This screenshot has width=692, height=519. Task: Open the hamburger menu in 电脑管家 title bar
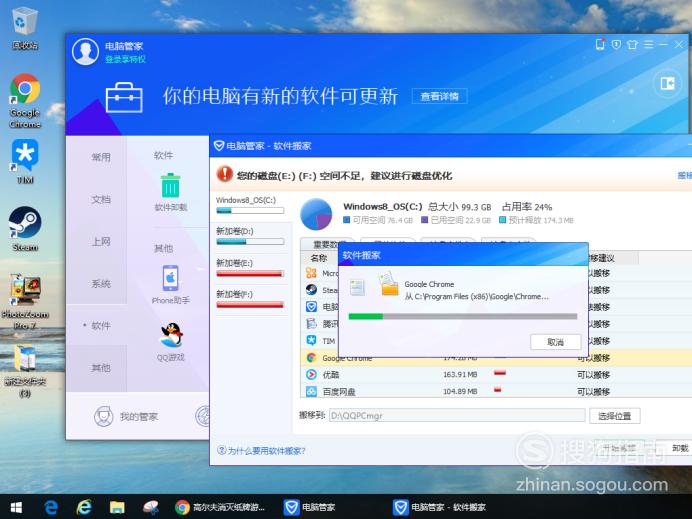coord(648,44)
